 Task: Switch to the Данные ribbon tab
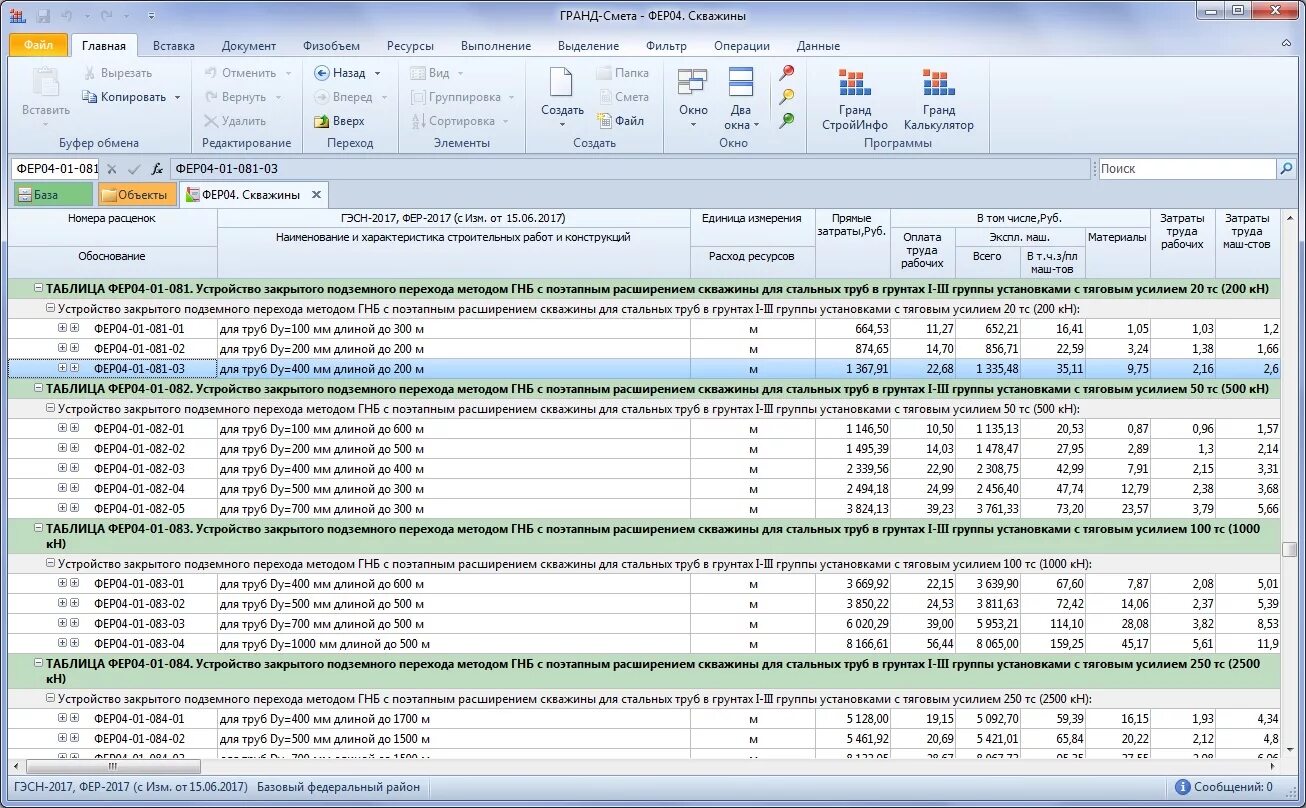point(818,45)
